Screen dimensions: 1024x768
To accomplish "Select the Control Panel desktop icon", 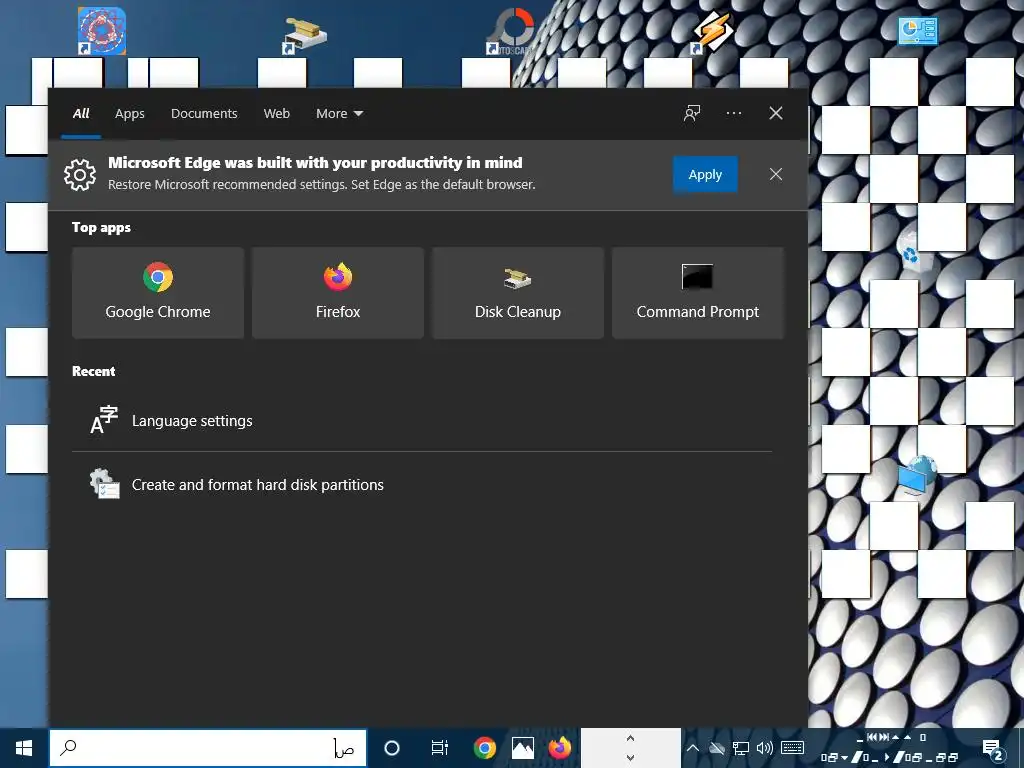I will [x=918, y=31].
